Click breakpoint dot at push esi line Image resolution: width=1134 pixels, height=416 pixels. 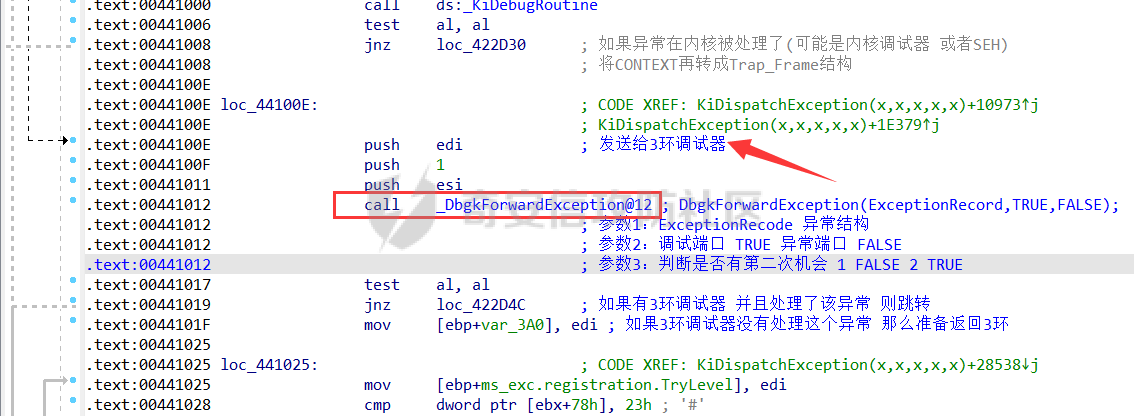73,180
